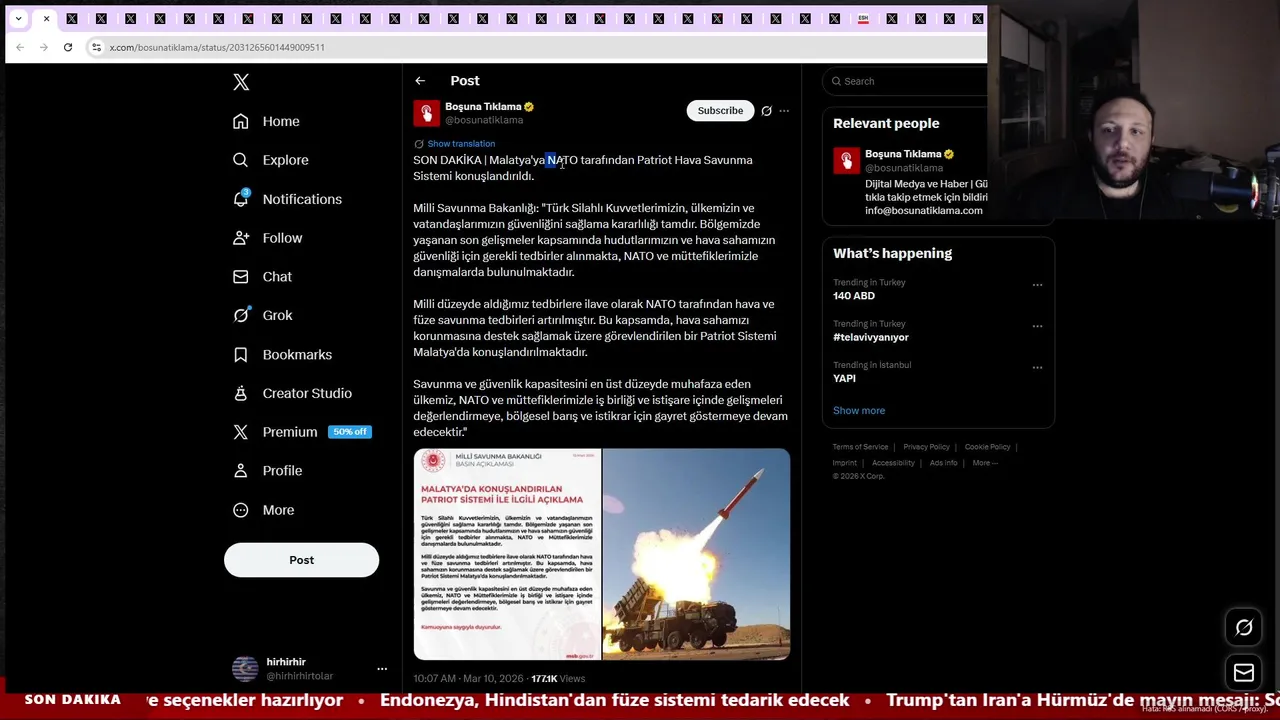
Task: Open the post's more options ellipsis
Action: tap(784, 111)
